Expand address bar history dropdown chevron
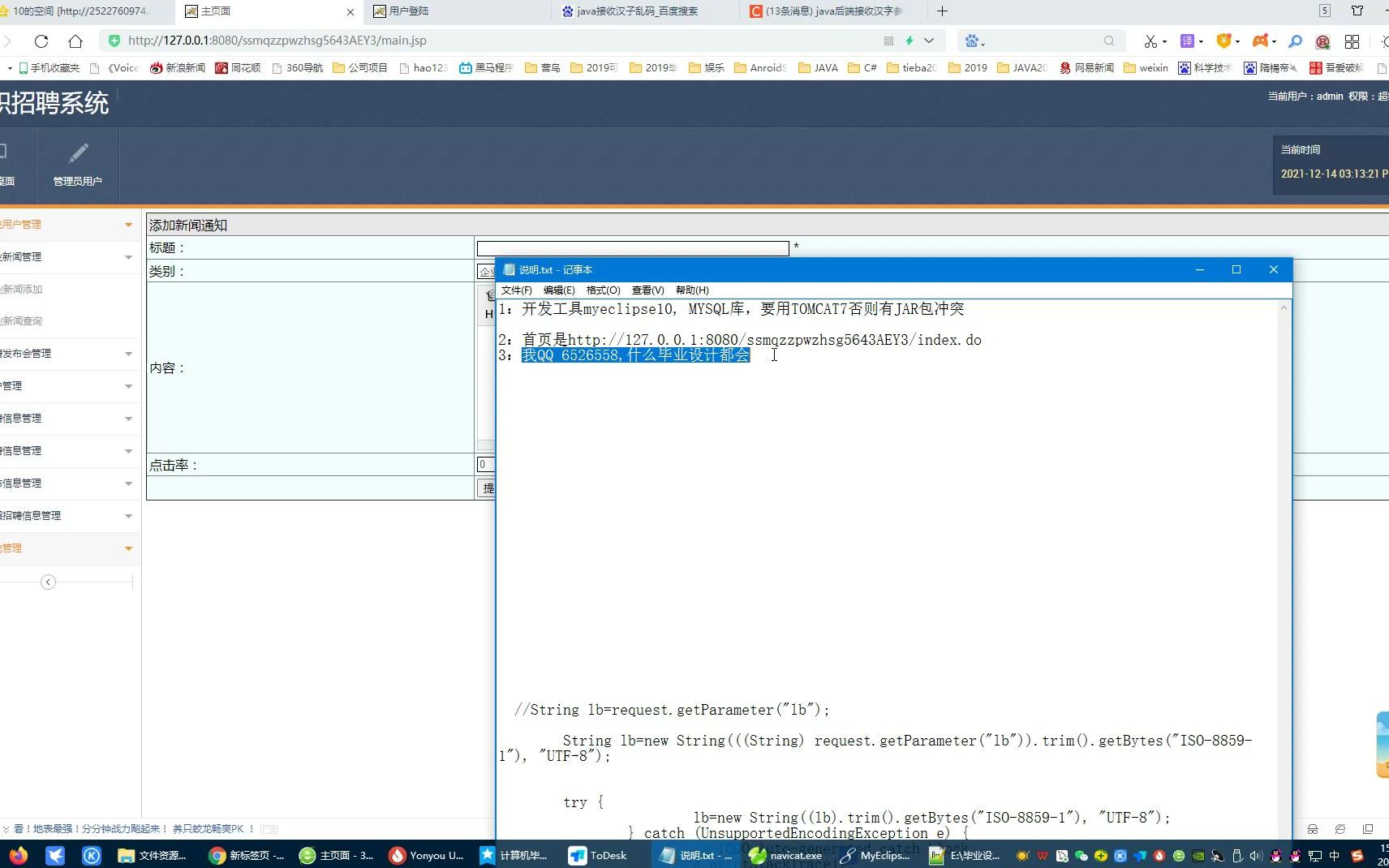This screenshot has height=868, width=1389. 929,41
